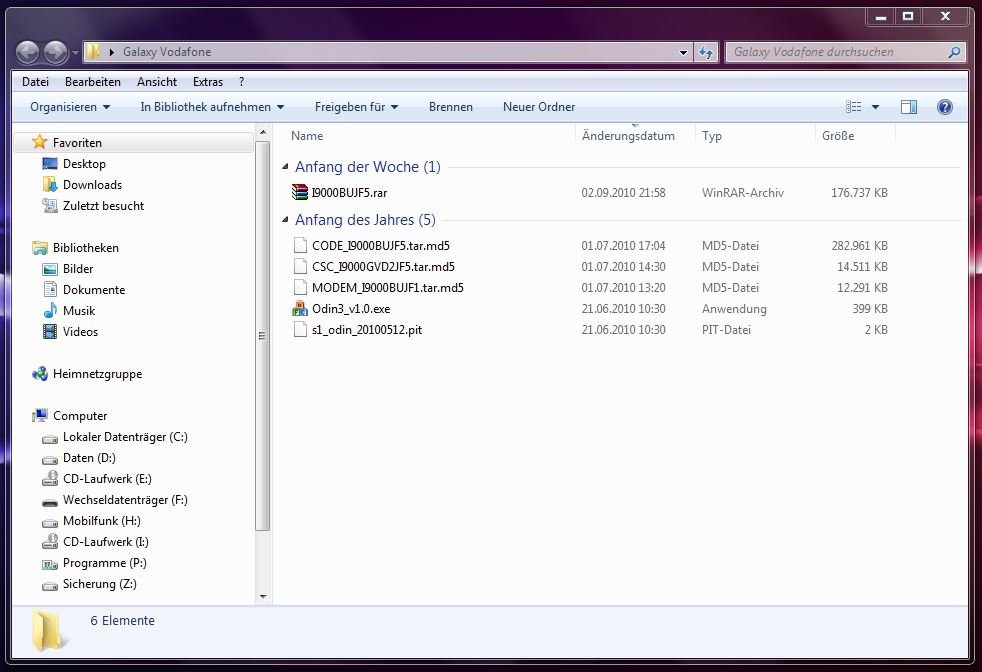The height and width of the screenshot is (672, 982).
Task: Click the blue help icon
Action: point(944,107)
